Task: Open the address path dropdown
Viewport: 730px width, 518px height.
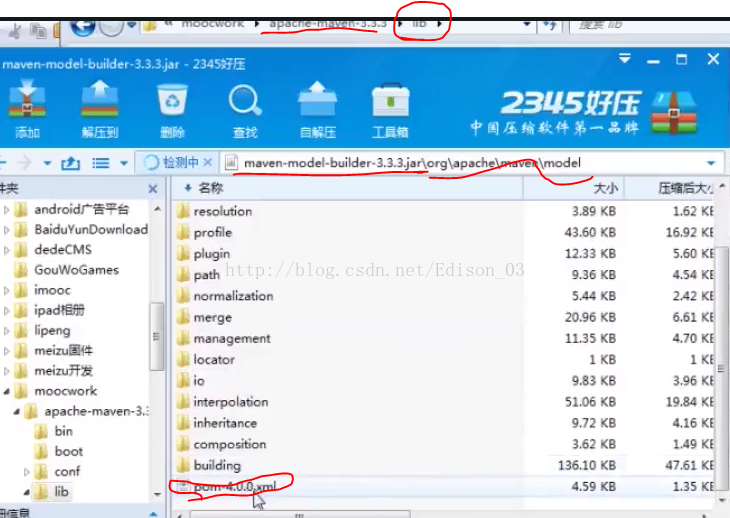Action: click(x=711, y=163)
